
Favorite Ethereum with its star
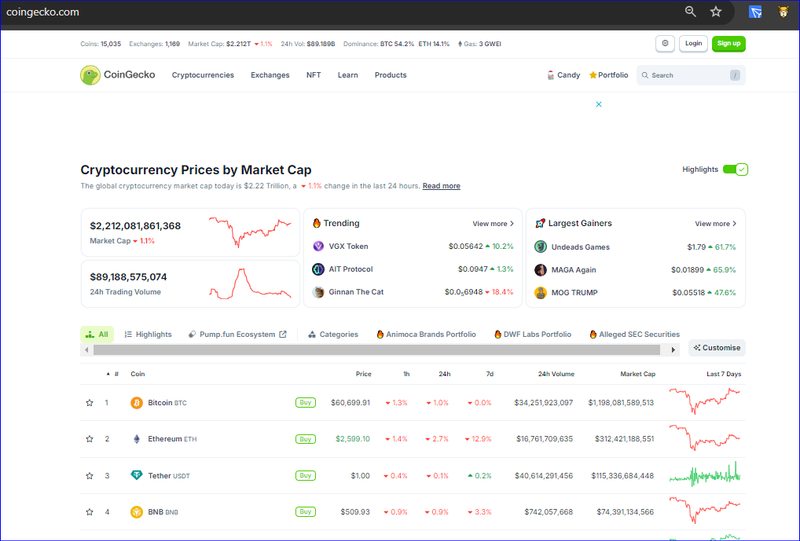coord(89,439)
